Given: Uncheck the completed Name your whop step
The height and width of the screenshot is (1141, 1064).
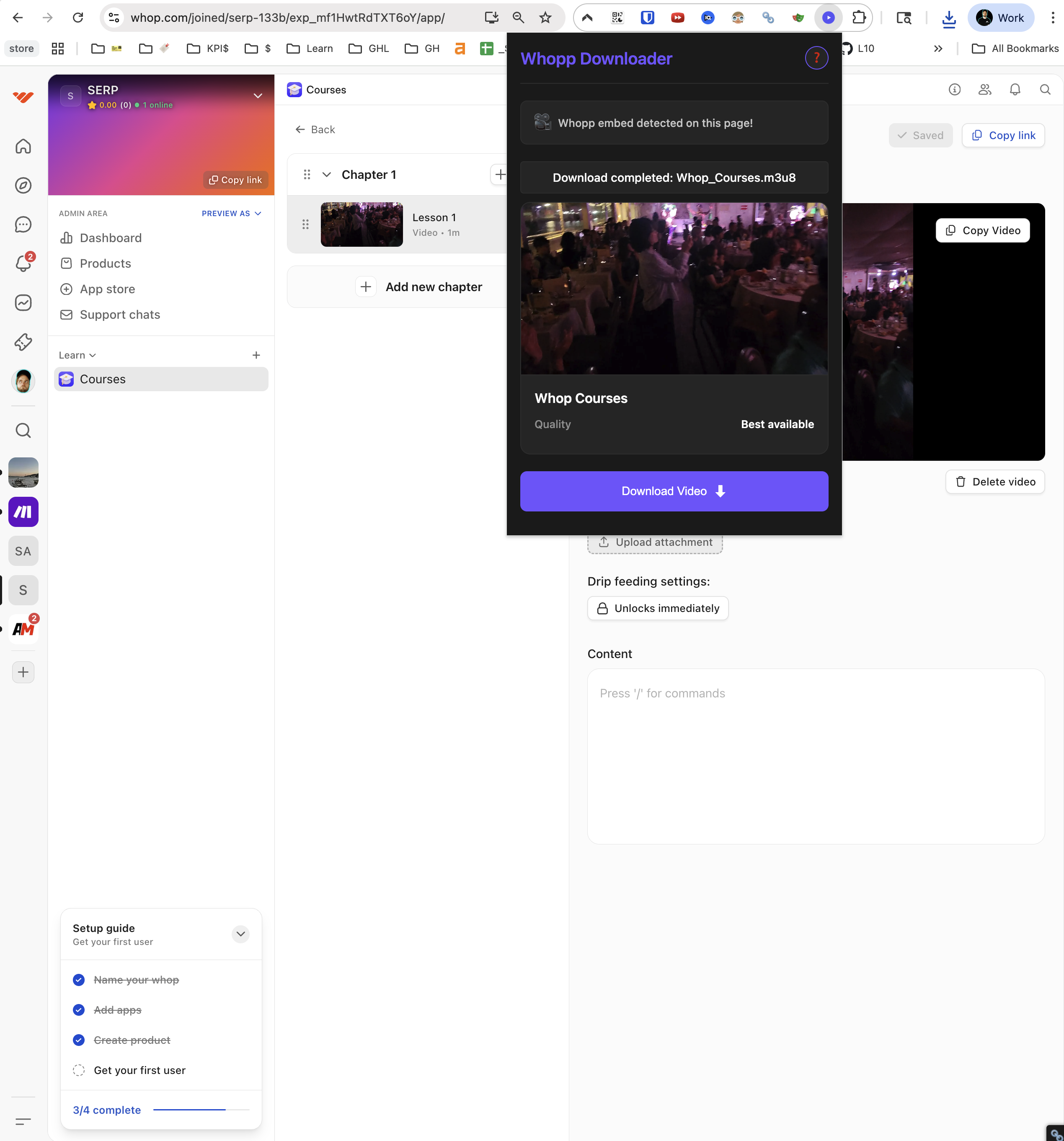Looking at the screenshot, I should 79,980.
